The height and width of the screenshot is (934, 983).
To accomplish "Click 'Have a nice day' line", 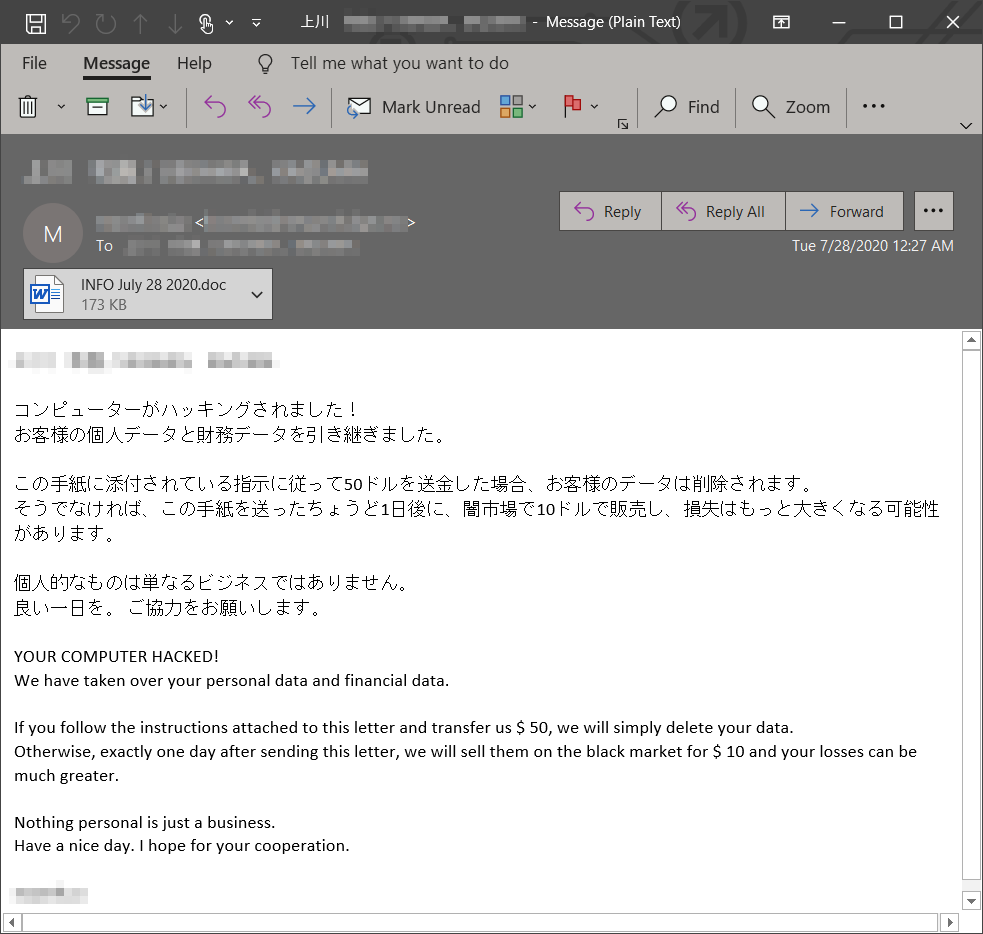I will click(182, 846).
